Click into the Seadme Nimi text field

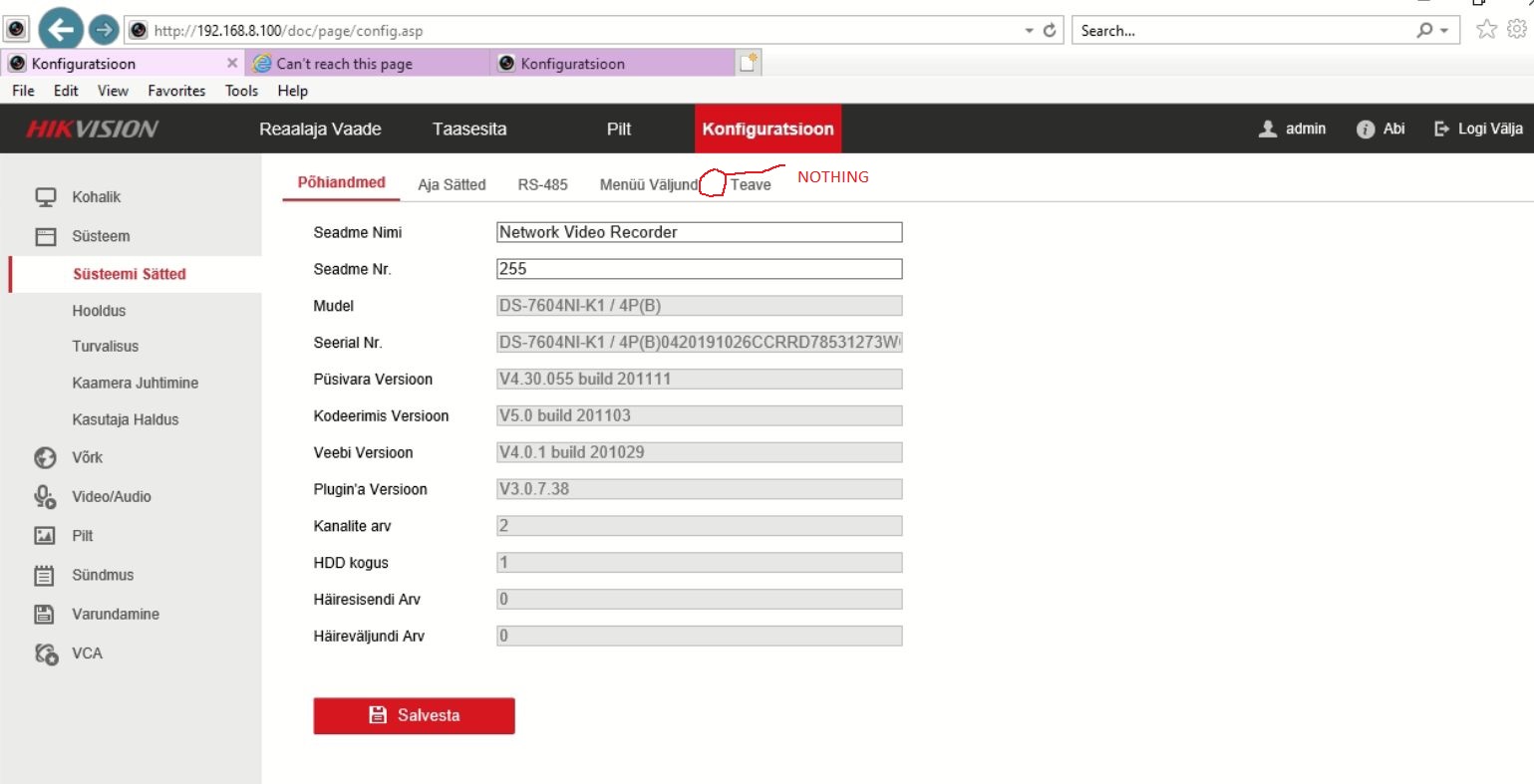coord(699,232)
